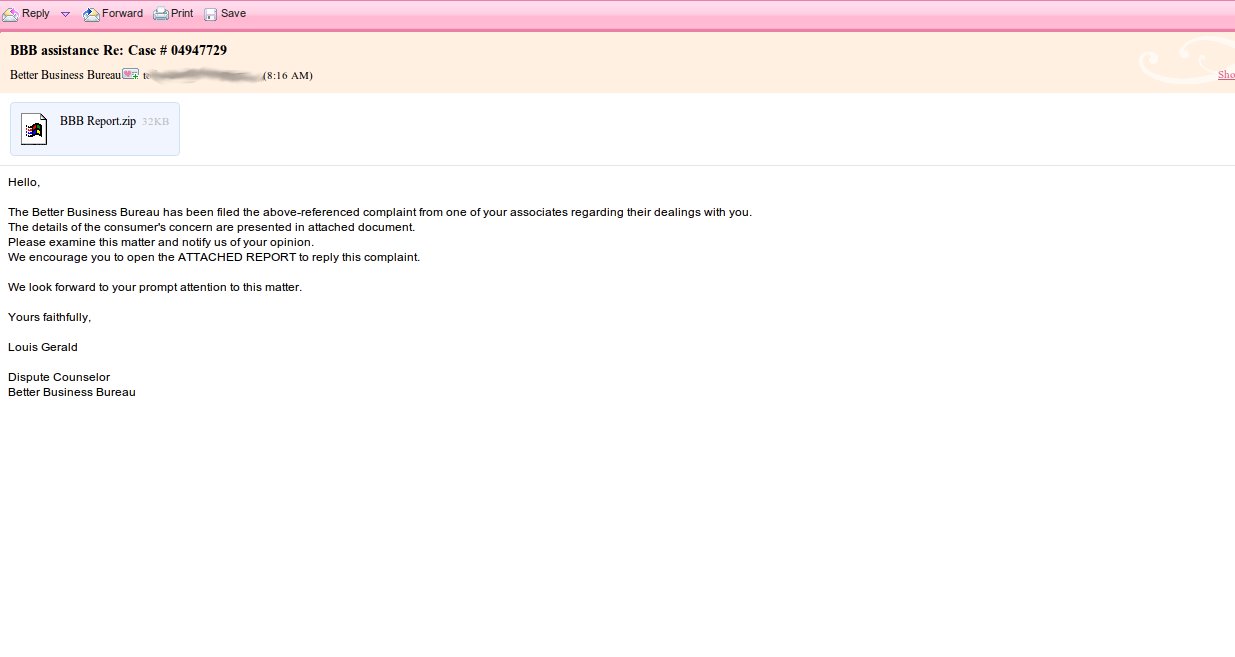Click the ATTACHED REPORT sentence in body
Image resolution: width=1235 pixels, height=657 pixels.
tap(214, 257)
